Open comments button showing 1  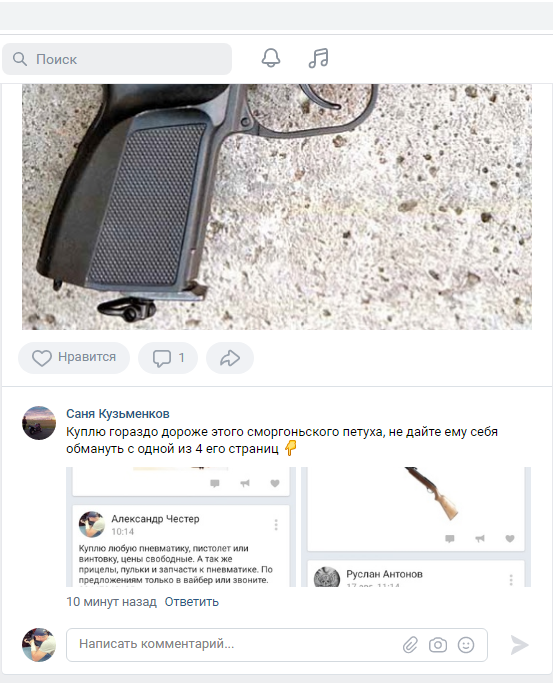pyautogui.click(x=168, y=358)
